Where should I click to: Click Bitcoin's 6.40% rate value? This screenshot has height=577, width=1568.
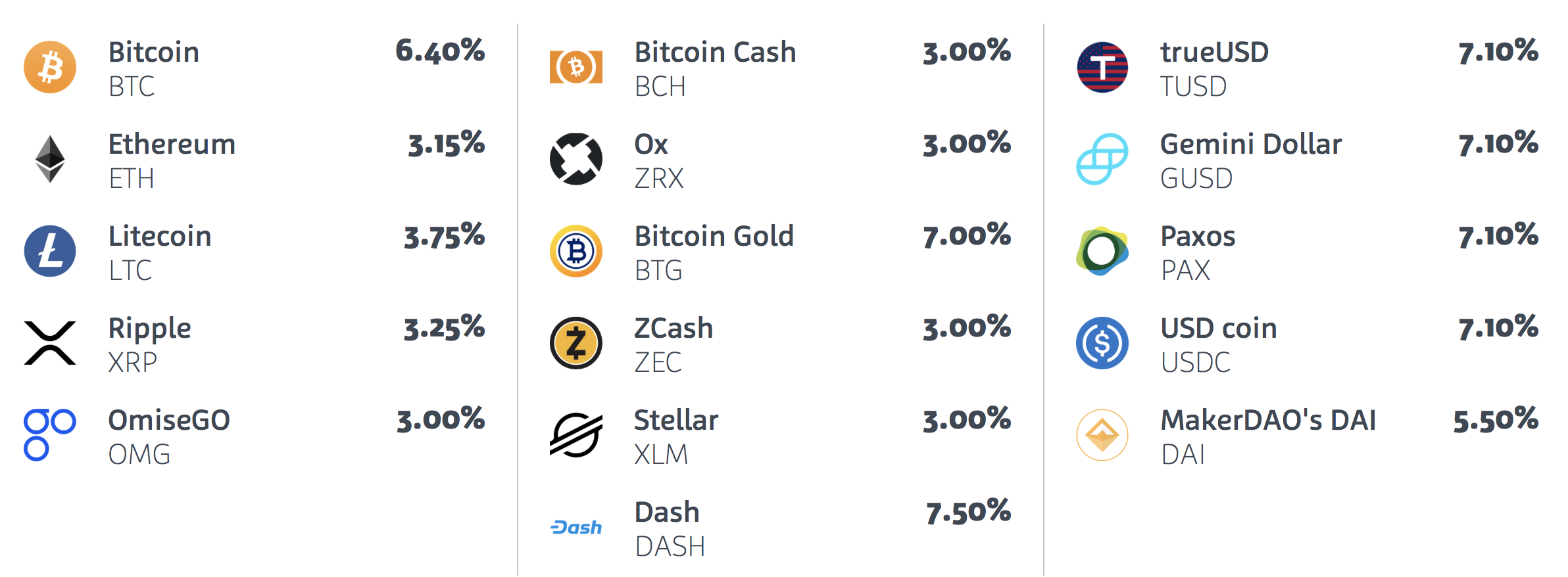(440, 51)
